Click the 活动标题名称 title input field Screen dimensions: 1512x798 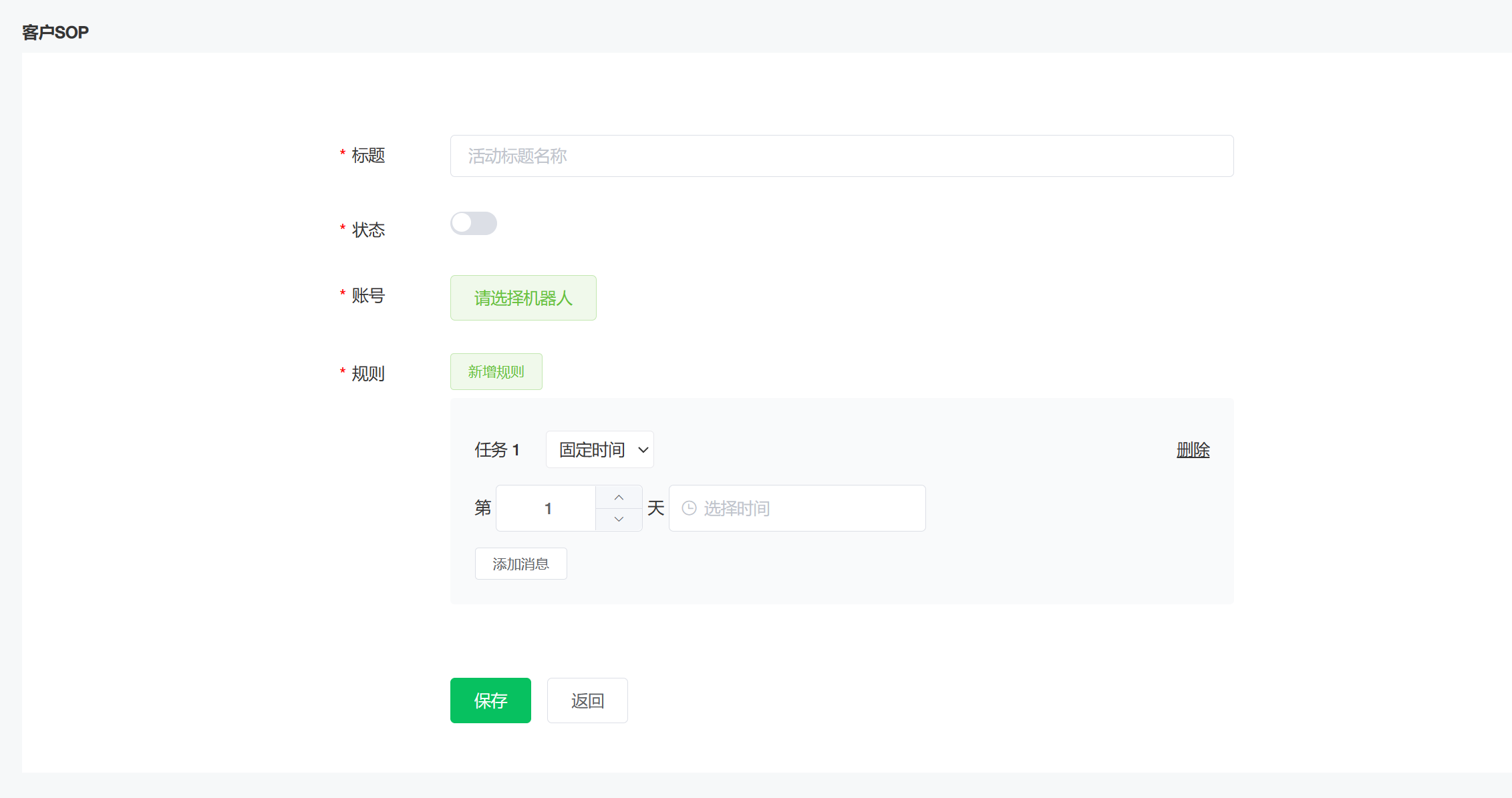(841, 156)
